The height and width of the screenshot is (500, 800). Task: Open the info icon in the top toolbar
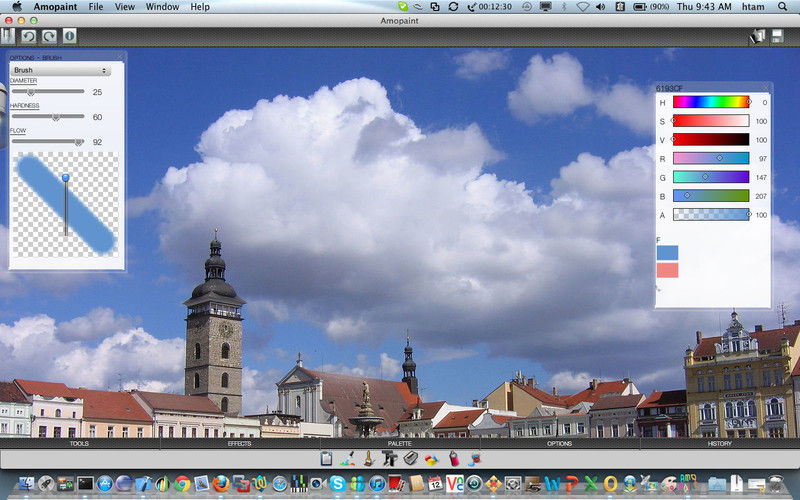click(70, 36)
